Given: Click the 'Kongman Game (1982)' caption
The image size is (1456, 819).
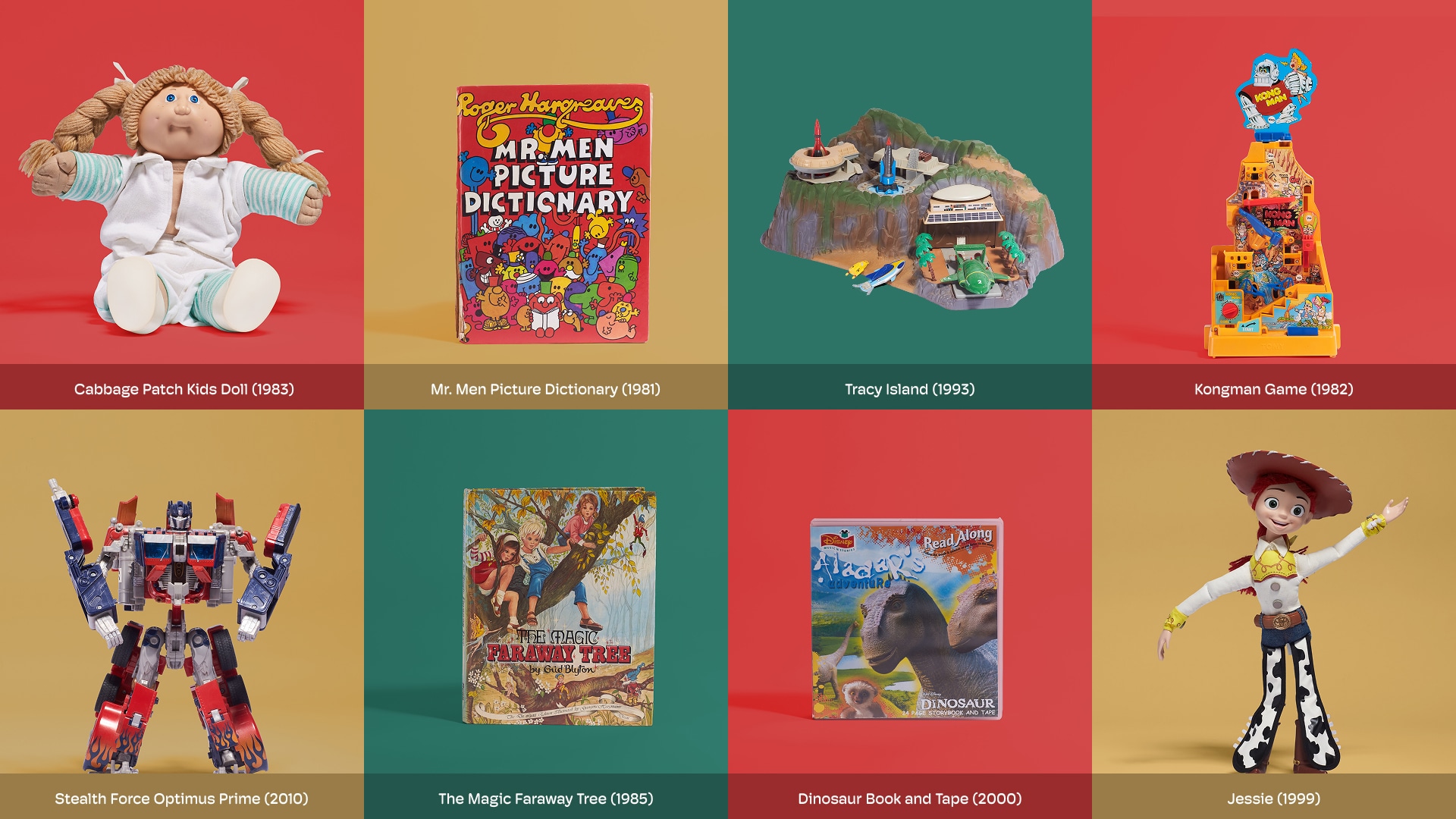Looking at the screenshot, I should point(1273,389).
